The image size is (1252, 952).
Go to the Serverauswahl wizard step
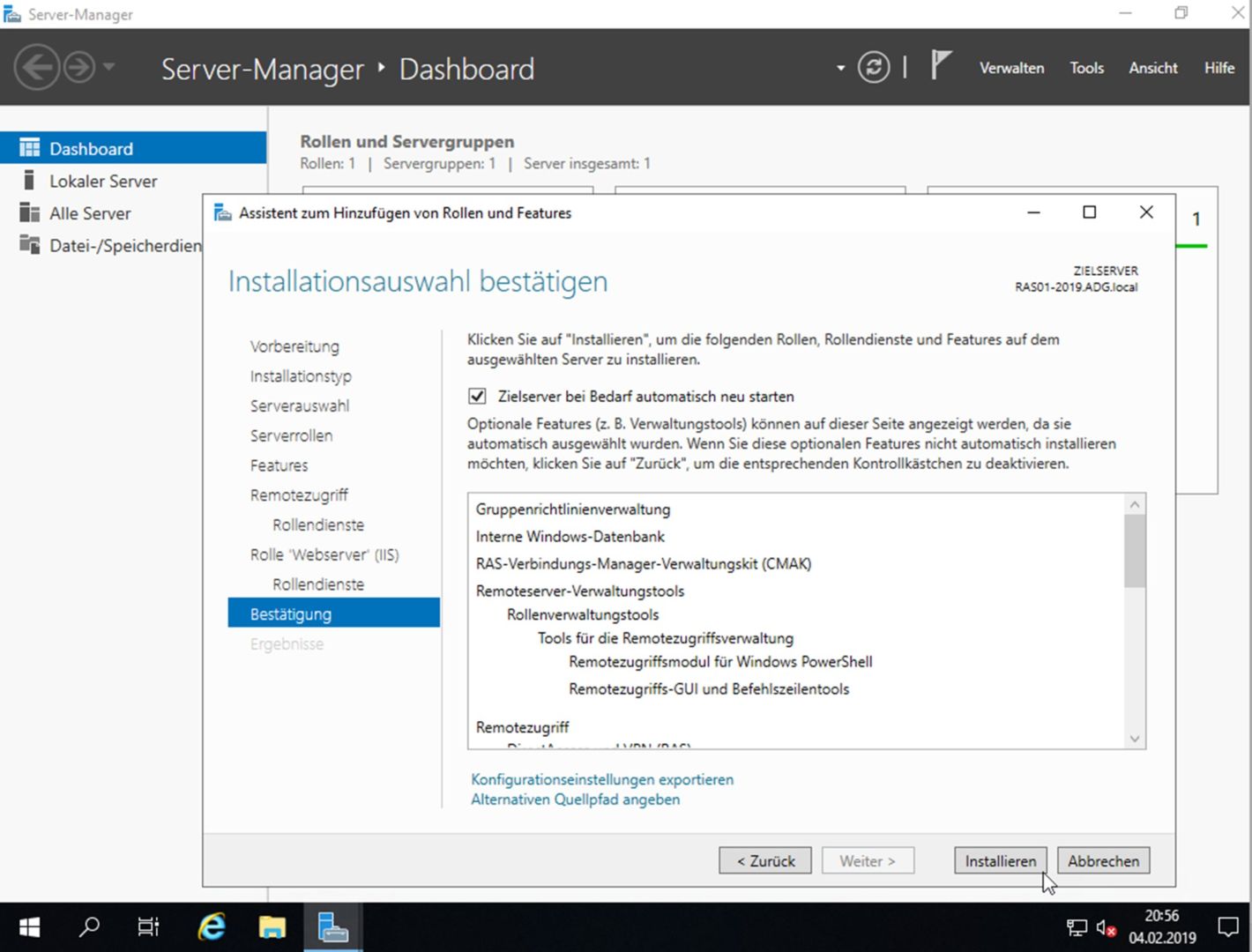click(300, 405)
